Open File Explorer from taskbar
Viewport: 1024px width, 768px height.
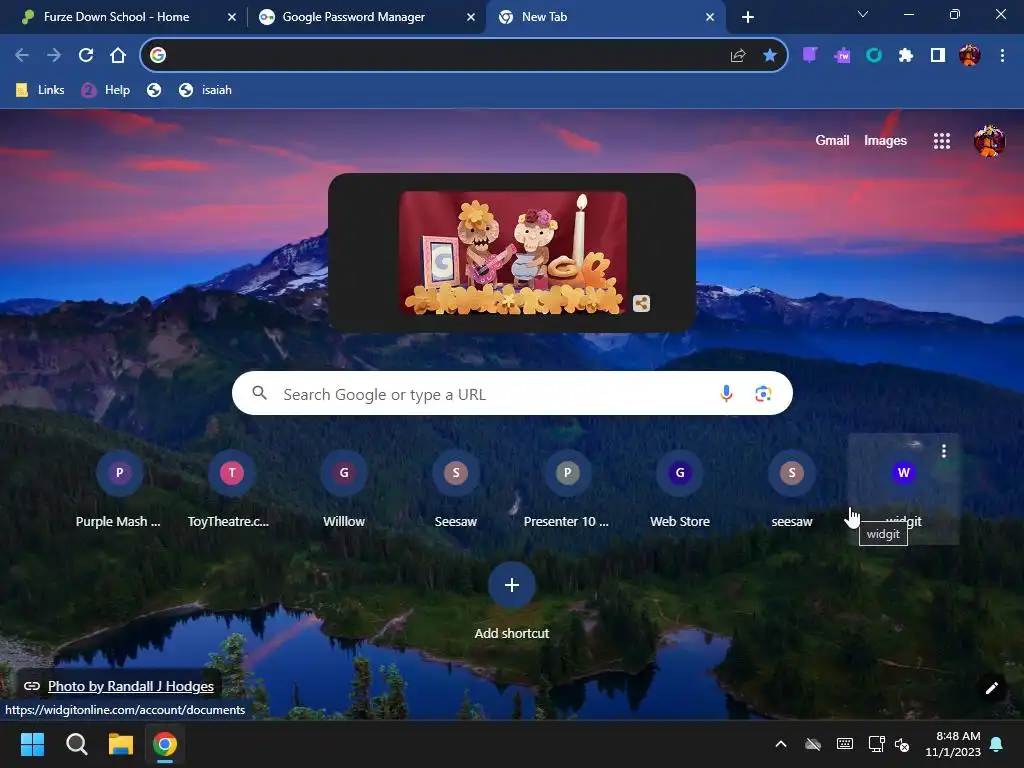coord(121,744)
